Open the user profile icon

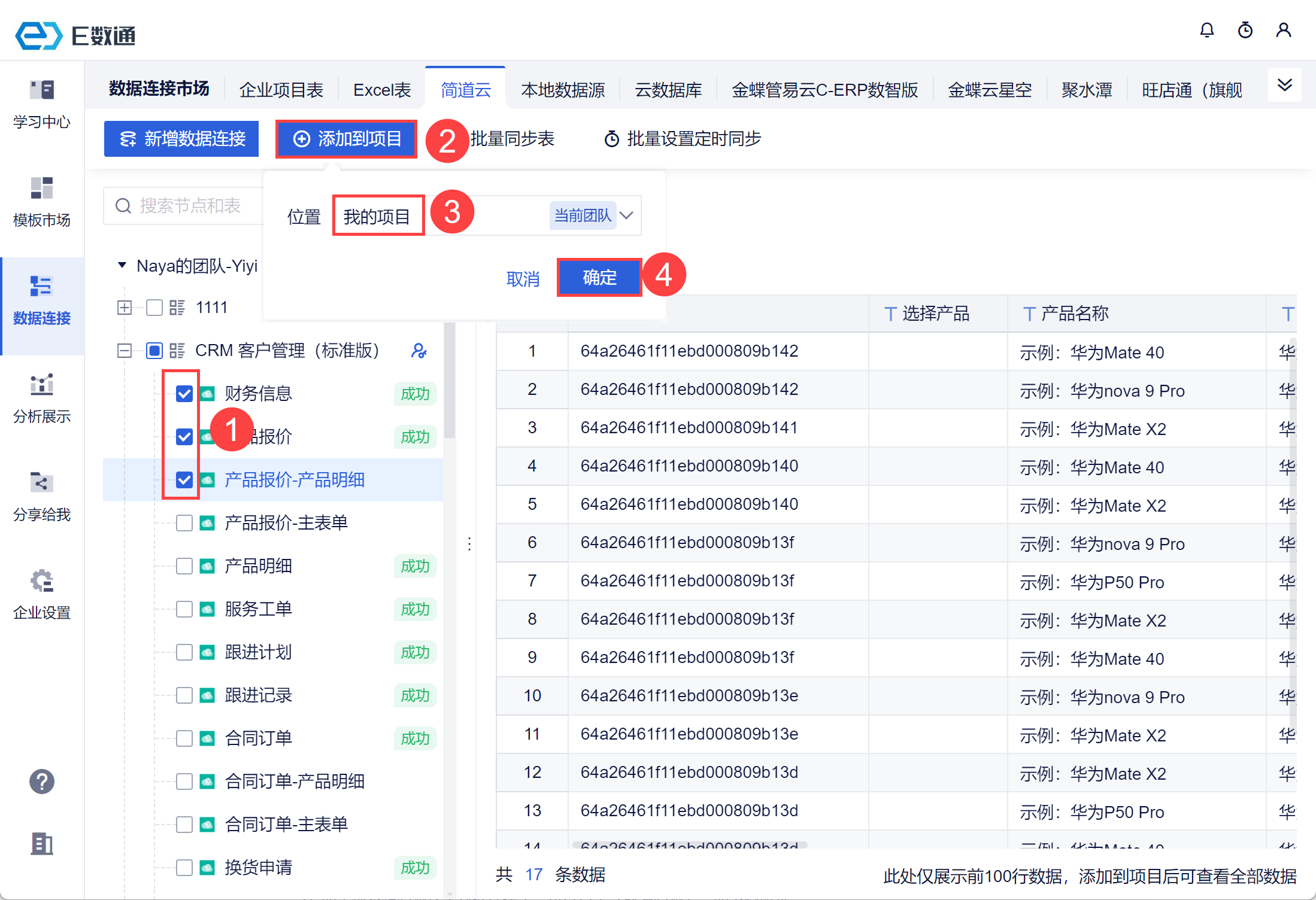point(1283,31)
